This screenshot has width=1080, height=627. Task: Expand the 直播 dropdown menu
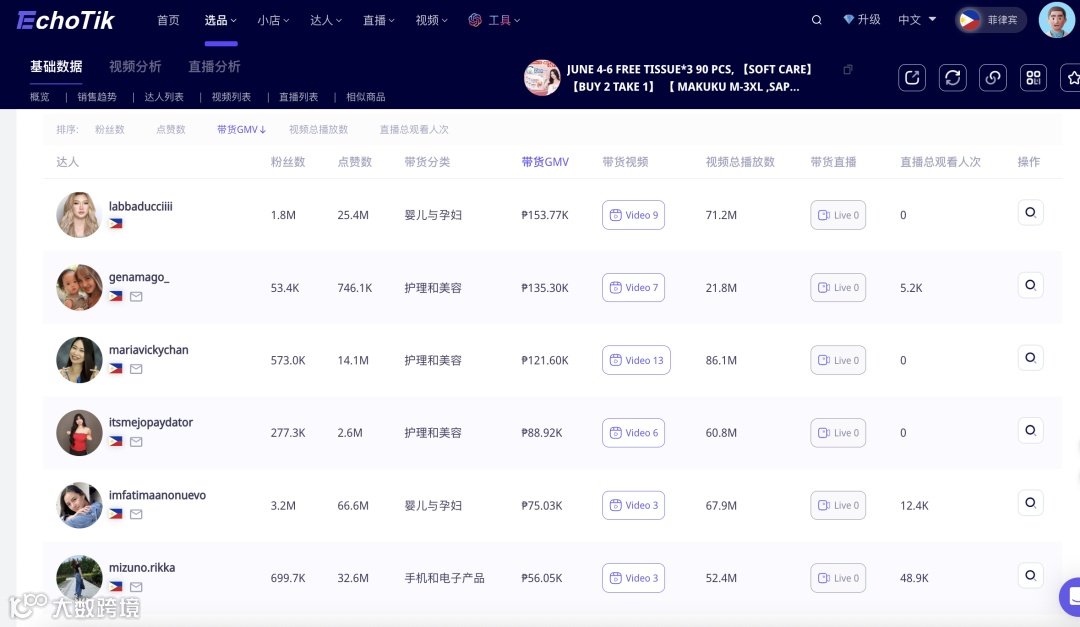click(379, 20)
